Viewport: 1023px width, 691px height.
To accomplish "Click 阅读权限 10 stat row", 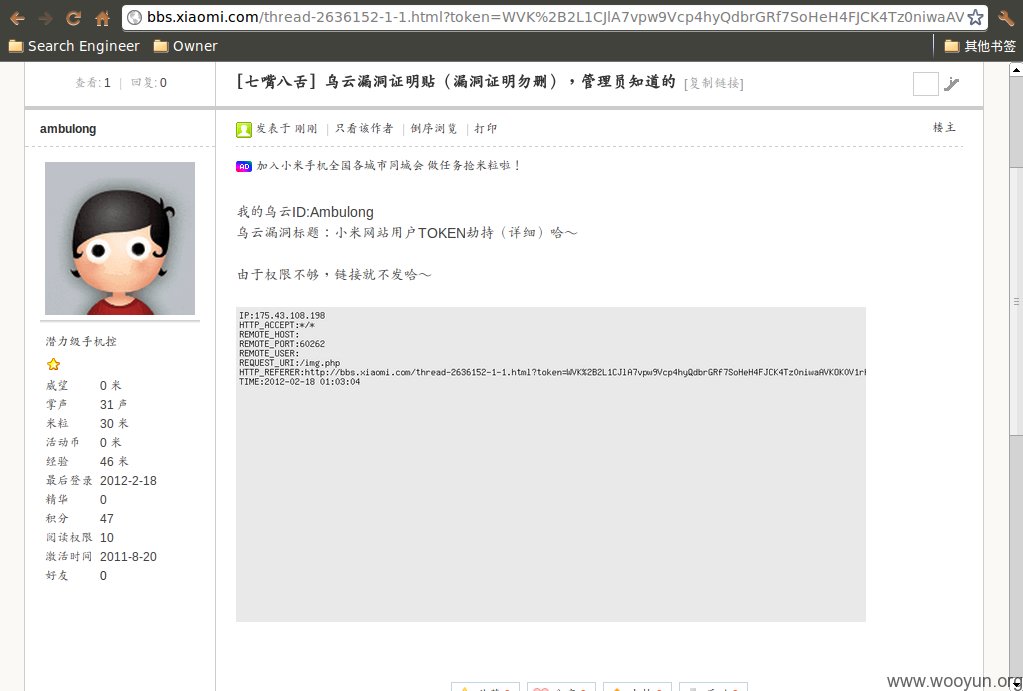I will pos(80,538).
